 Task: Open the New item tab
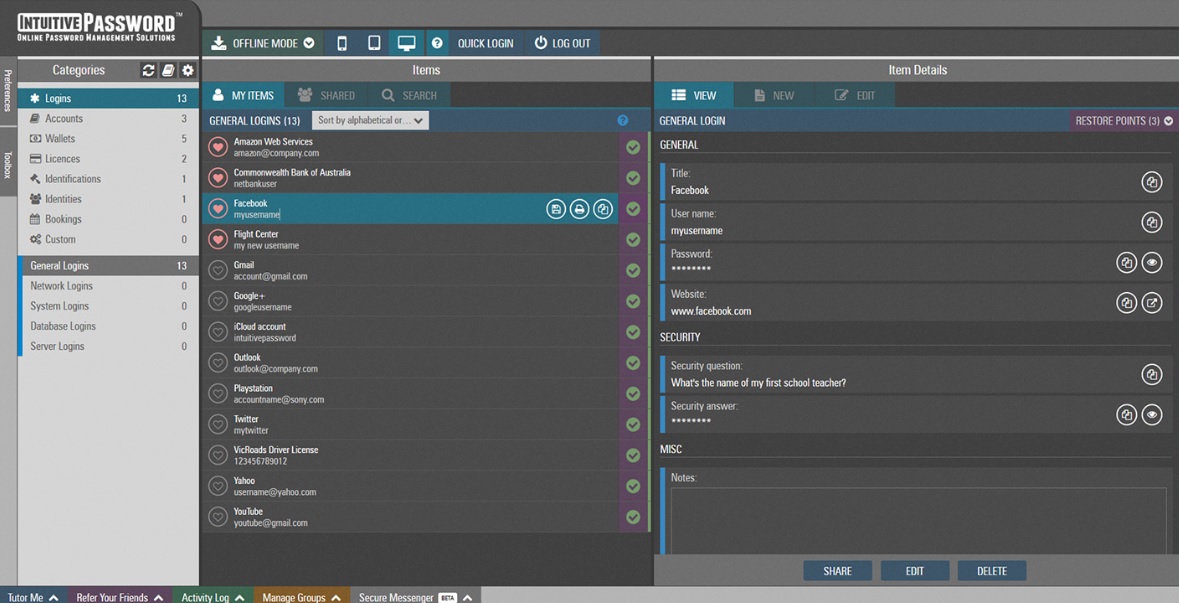pos(774,95)
